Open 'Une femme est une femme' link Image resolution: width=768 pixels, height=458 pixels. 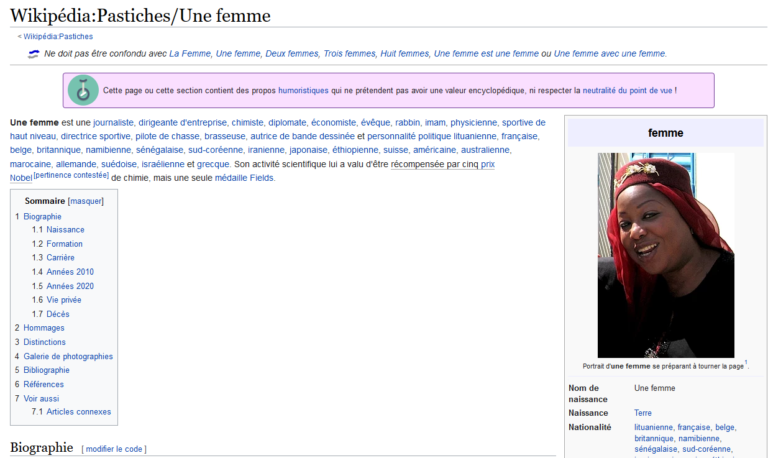click(x=486, y=53)
